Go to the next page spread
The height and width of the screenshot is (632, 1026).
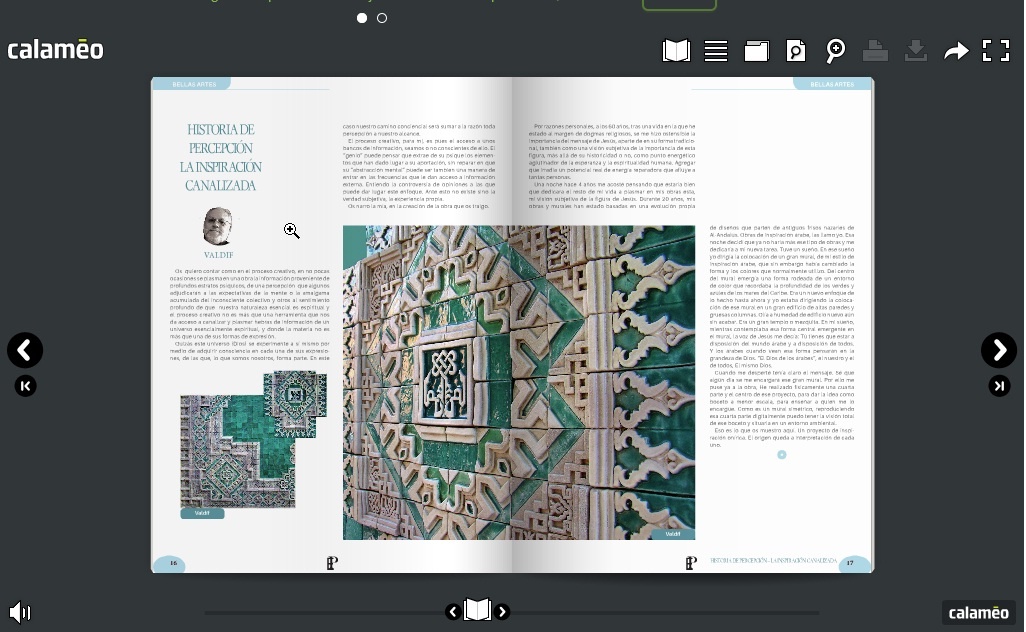coord(999,351)
